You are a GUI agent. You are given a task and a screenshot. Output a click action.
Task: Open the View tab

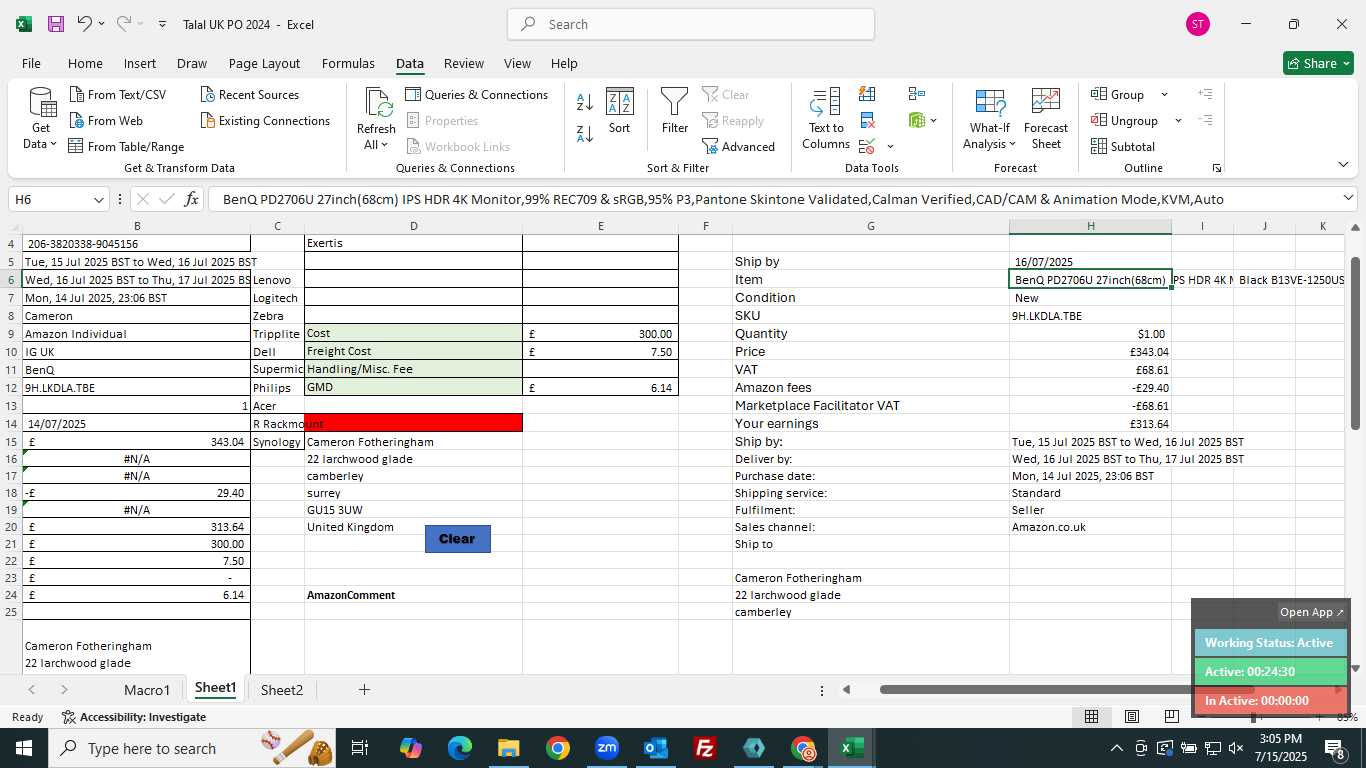[517, 63]
